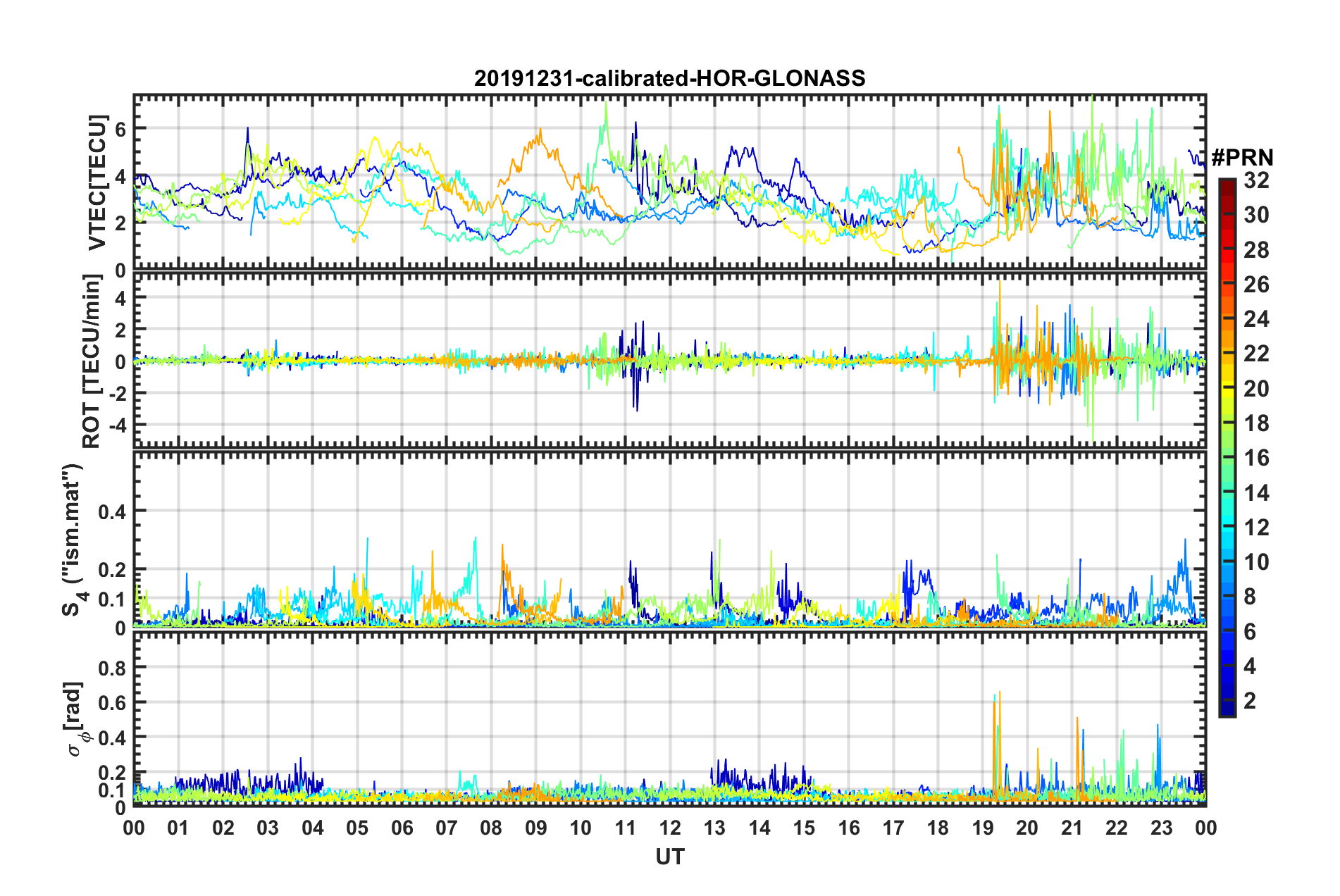Select the 24 label on PRN colorbar

point(1256,319)
